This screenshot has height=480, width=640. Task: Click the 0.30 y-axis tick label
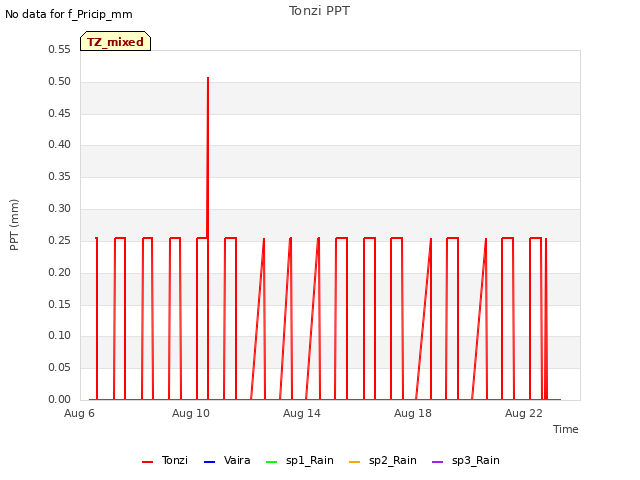60,208
